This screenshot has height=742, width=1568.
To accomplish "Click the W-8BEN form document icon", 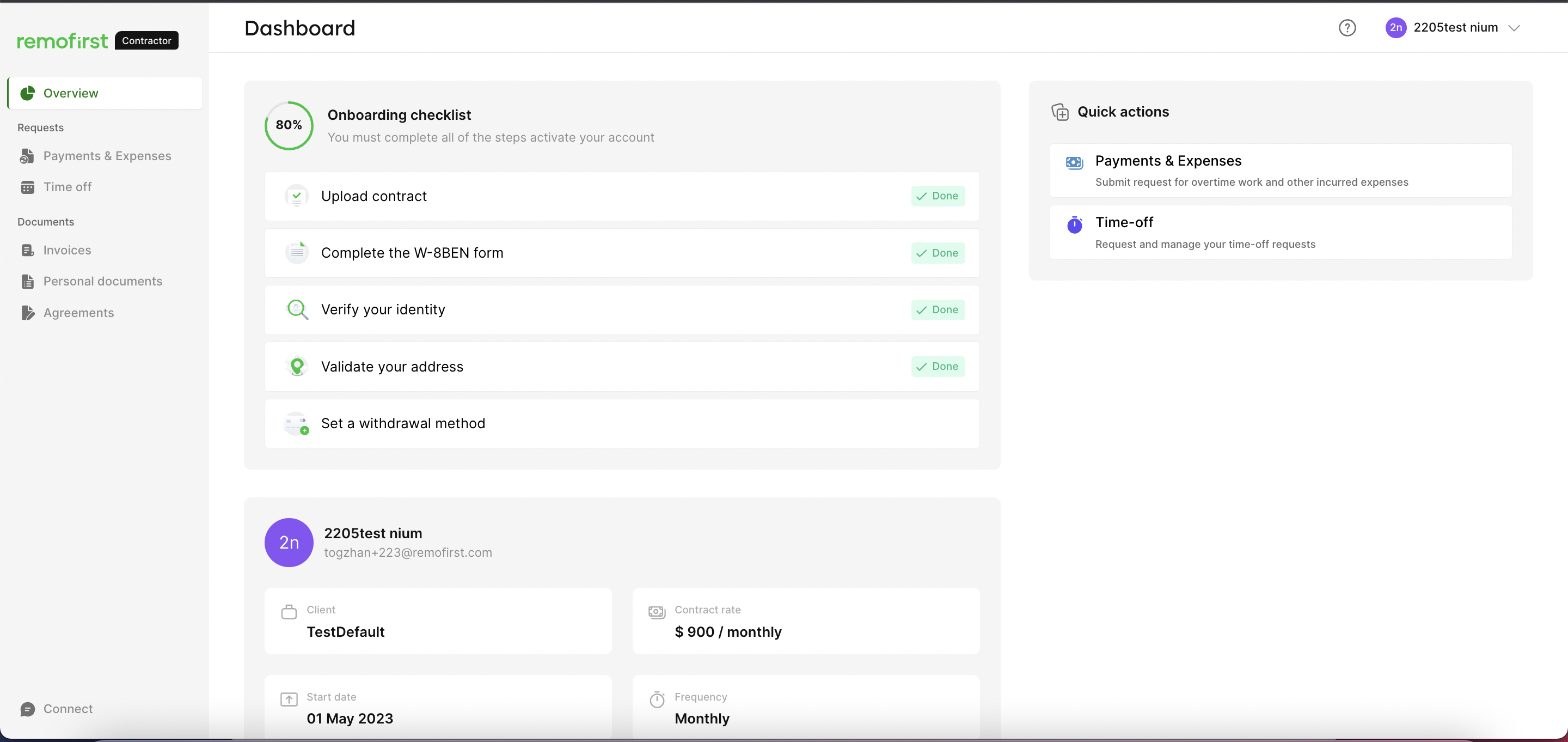I will [x=296, y=252].
